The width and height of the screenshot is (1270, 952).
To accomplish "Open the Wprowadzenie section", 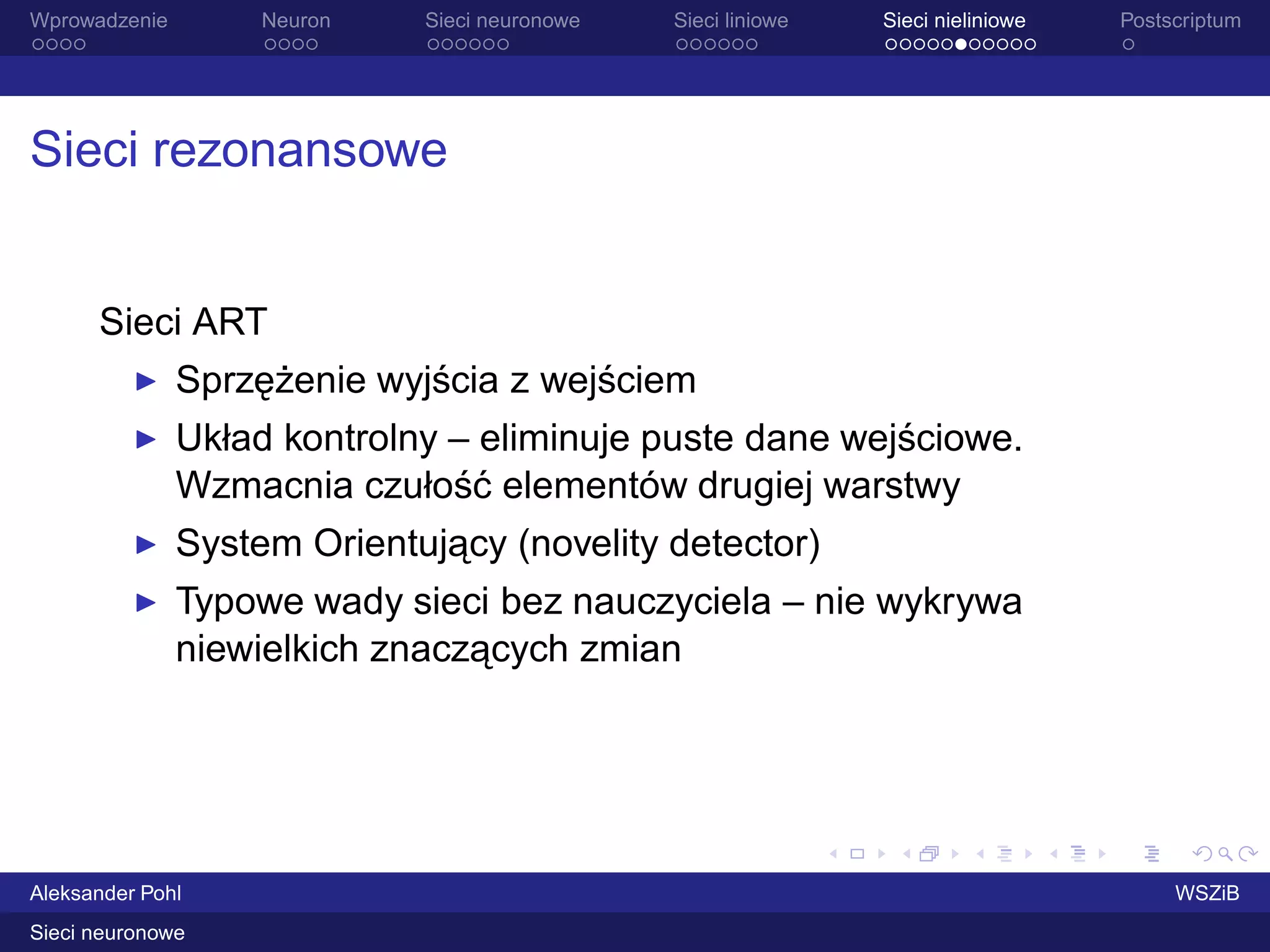I will click(99, 20).
